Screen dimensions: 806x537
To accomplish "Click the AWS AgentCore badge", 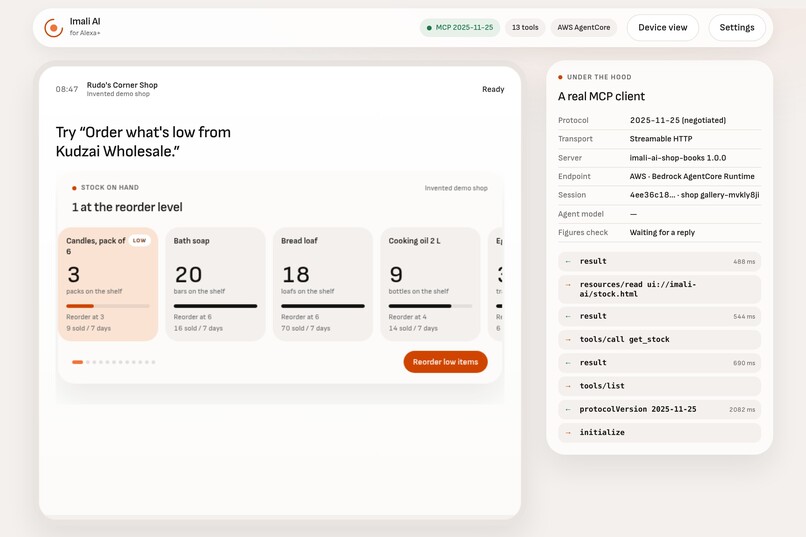I will [583, 28].
